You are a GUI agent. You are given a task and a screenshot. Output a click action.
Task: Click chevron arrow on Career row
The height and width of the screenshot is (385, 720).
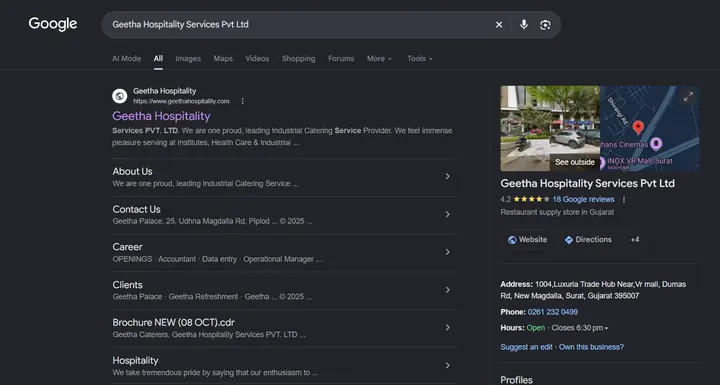point(448,252)
